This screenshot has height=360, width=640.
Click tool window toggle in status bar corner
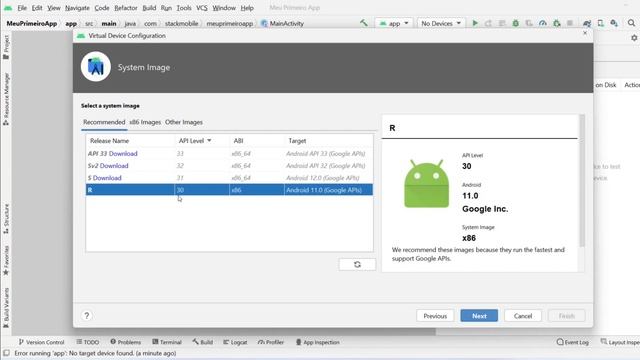(x=6, y=353)
